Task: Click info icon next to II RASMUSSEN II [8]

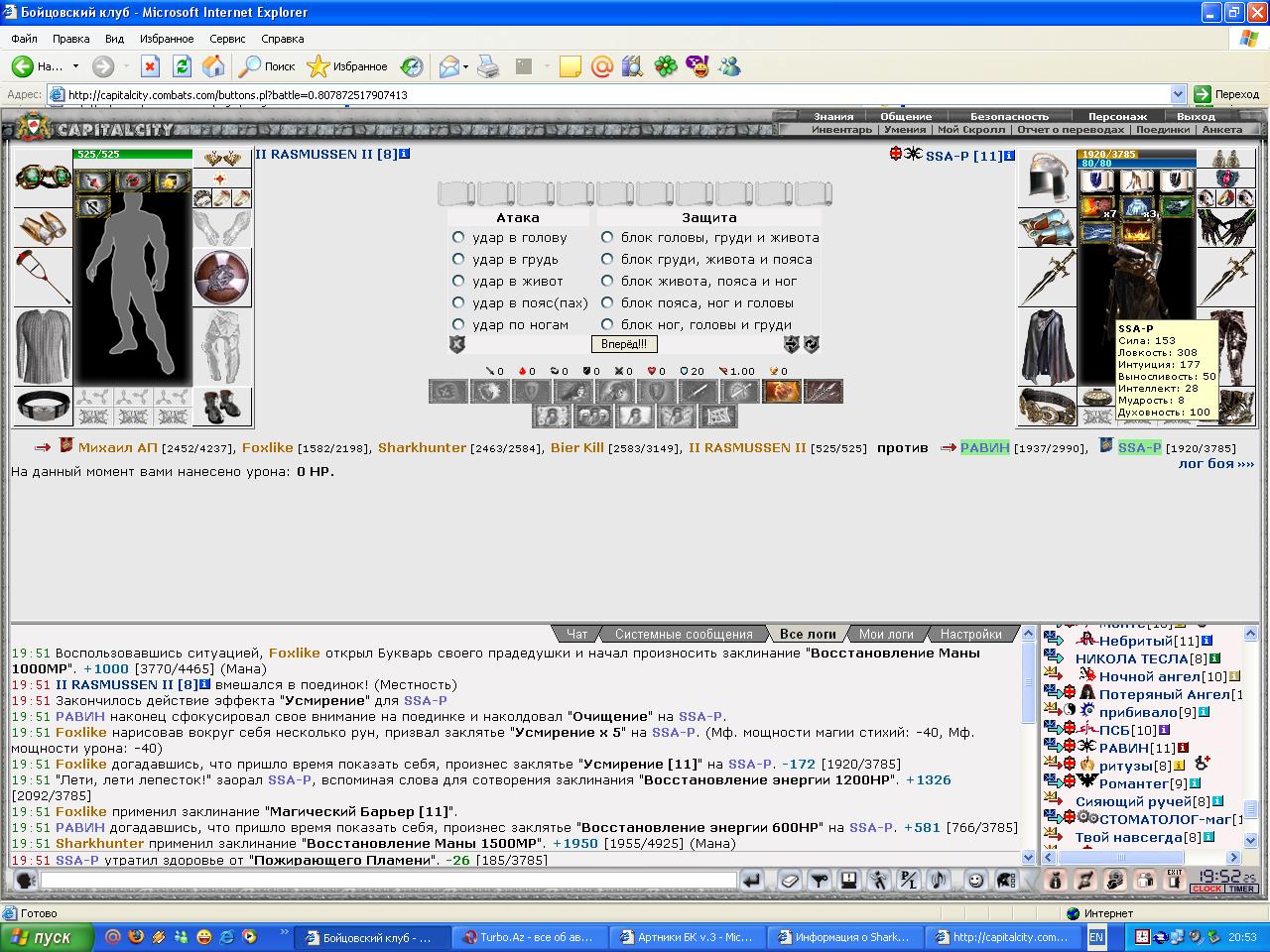Action: point(404,154)
